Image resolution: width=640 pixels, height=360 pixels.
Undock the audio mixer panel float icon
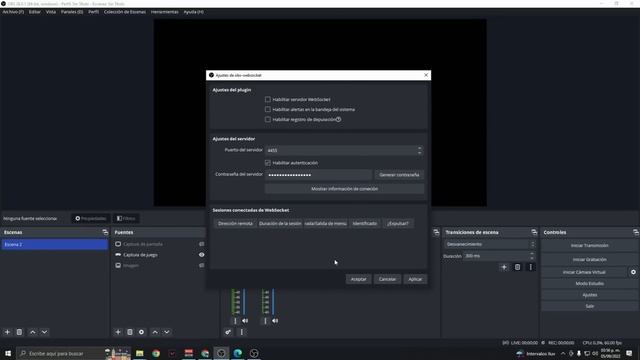(436, 232)
